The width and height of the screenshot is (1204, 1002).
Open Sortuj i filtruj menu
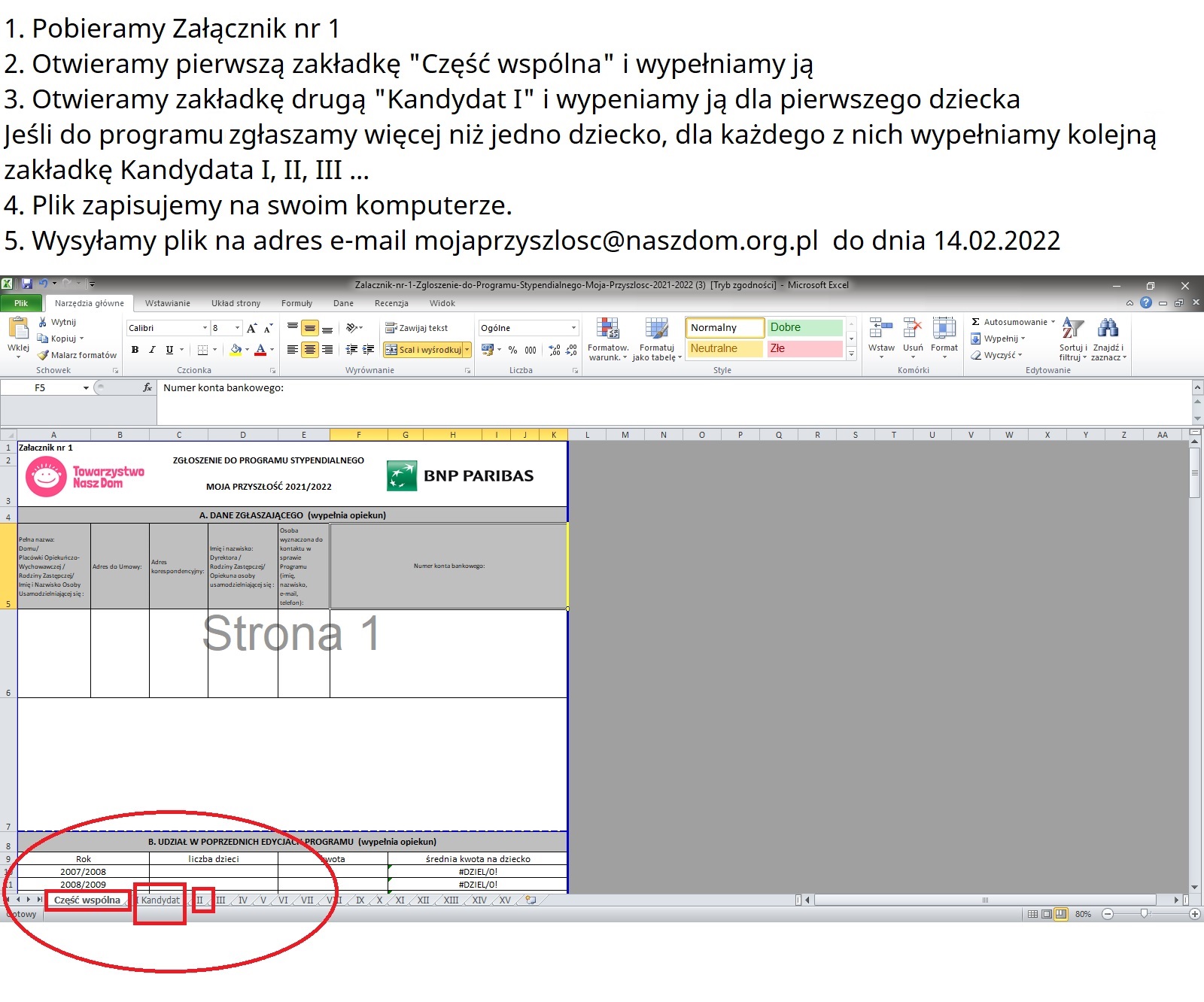(1074, 339)
